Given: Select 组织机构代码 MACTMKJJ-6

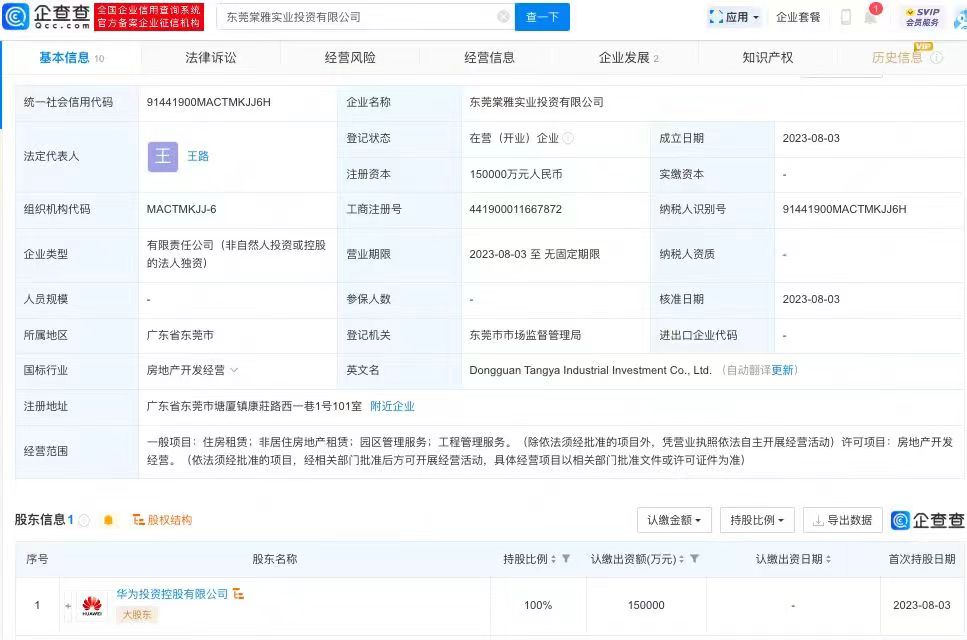Looking at the screenshot, I should click(x=181, y=210).
